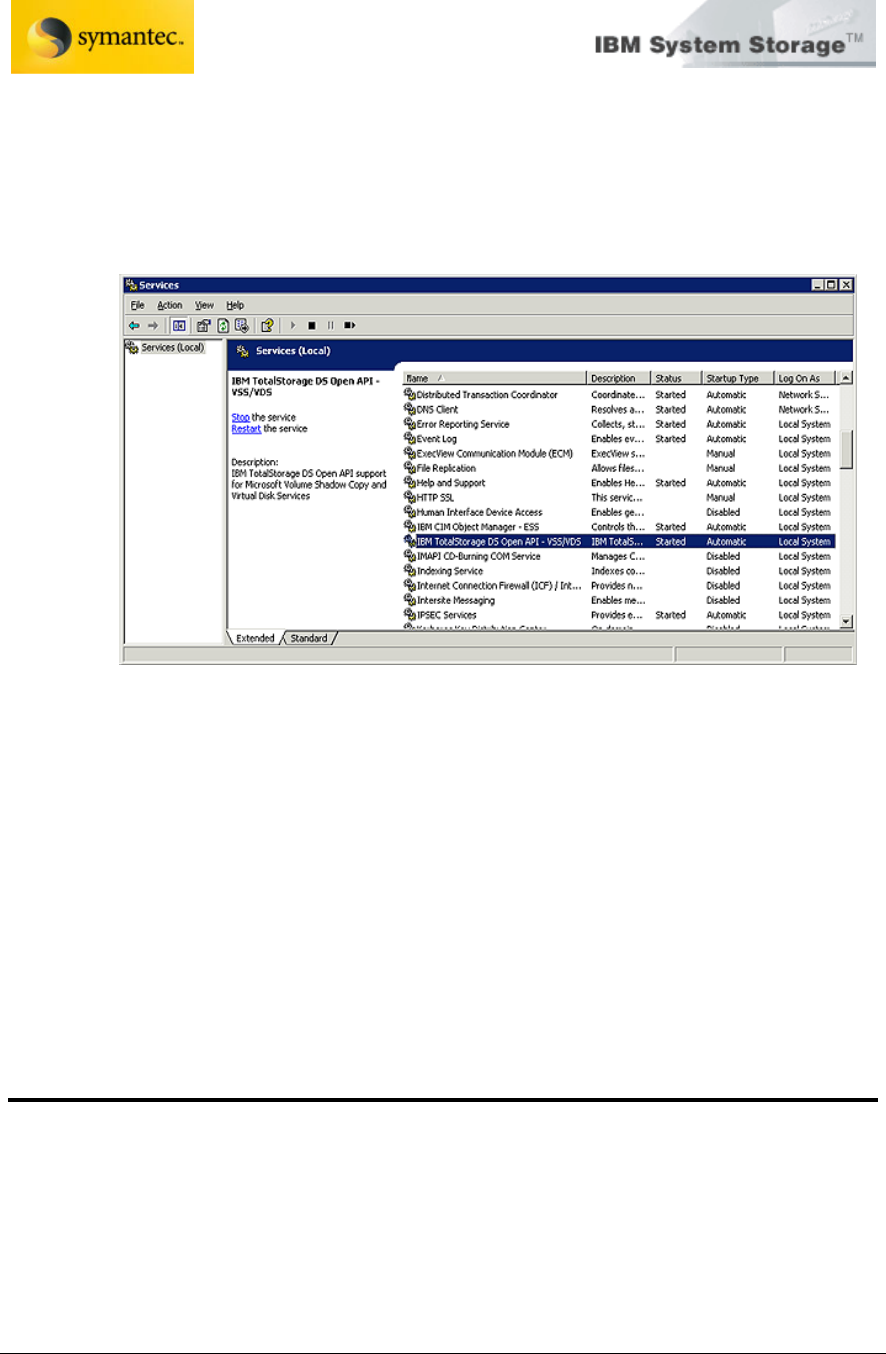Click the Back arrow in the toolbar
Image resolution: width=886 pixels, height=1354 pixels.
(134, 325)
